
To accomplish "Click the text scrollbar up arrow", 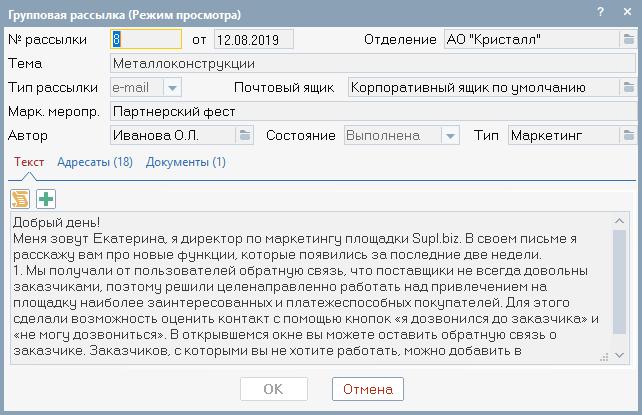I will coord(619,221).
